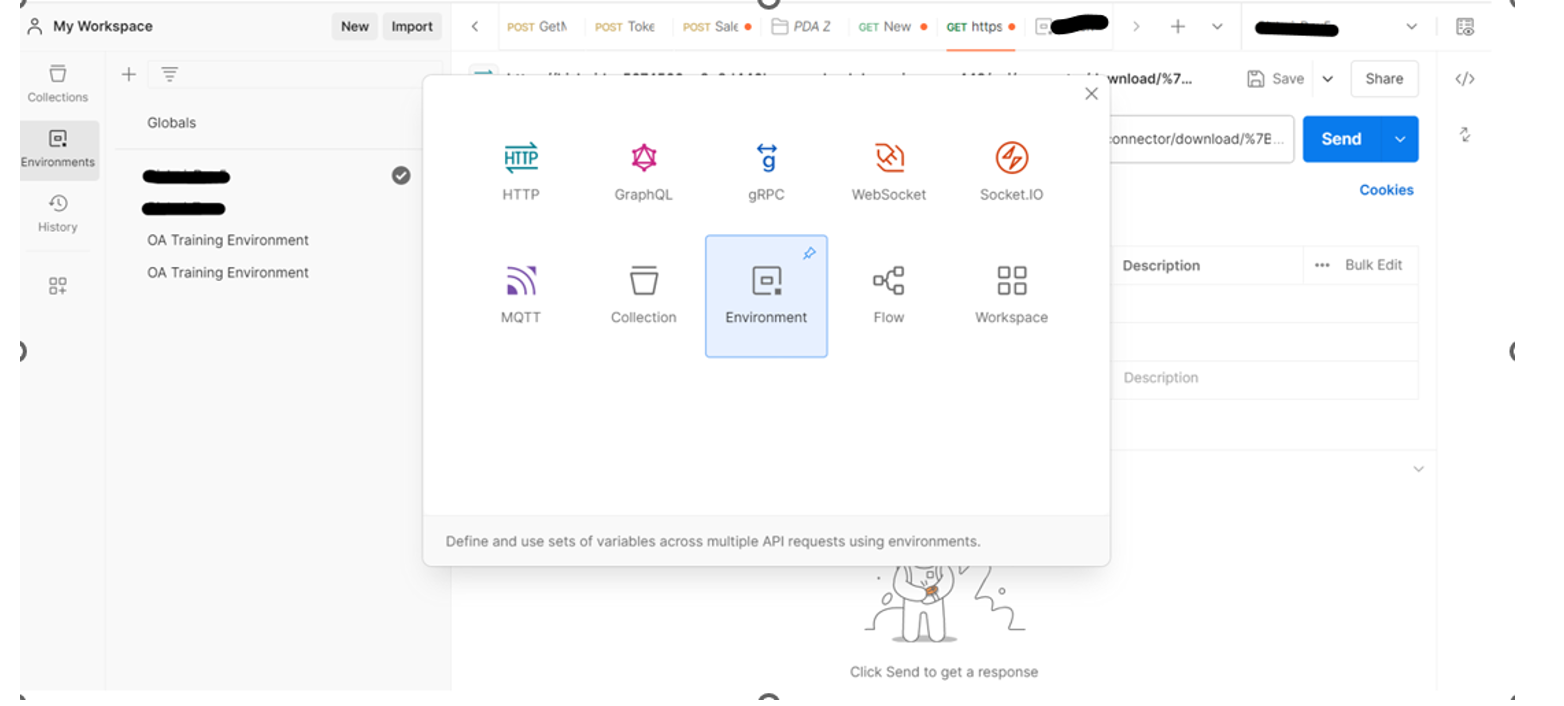The width and height of the screenshot is (1564, 706).
Task: Expand the Send button dropdown arrow
Action: coord(1400,139)
